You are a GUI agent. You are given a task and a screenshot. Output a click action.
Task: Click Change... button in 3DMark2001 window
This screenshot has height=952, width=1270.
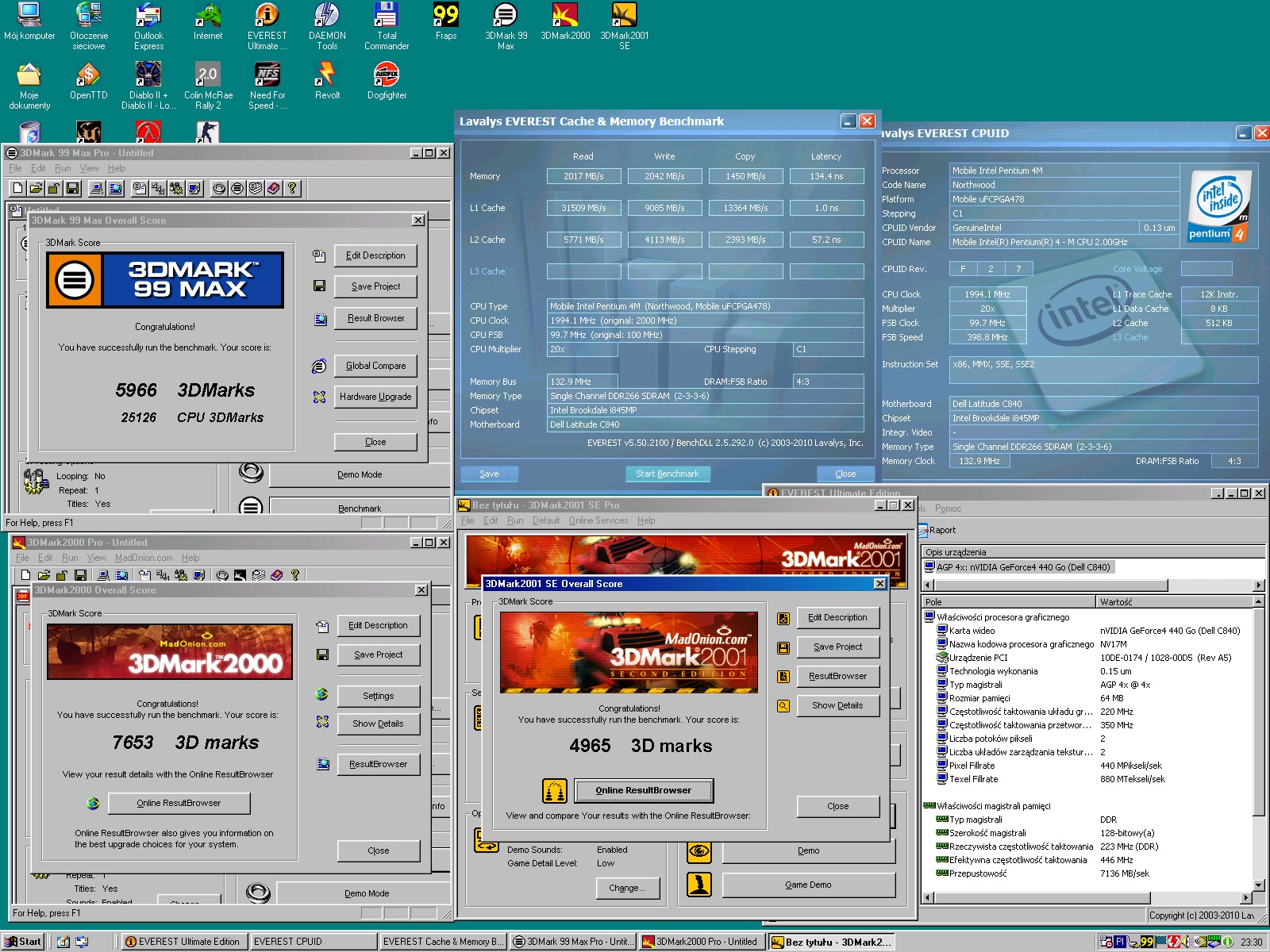627,888
